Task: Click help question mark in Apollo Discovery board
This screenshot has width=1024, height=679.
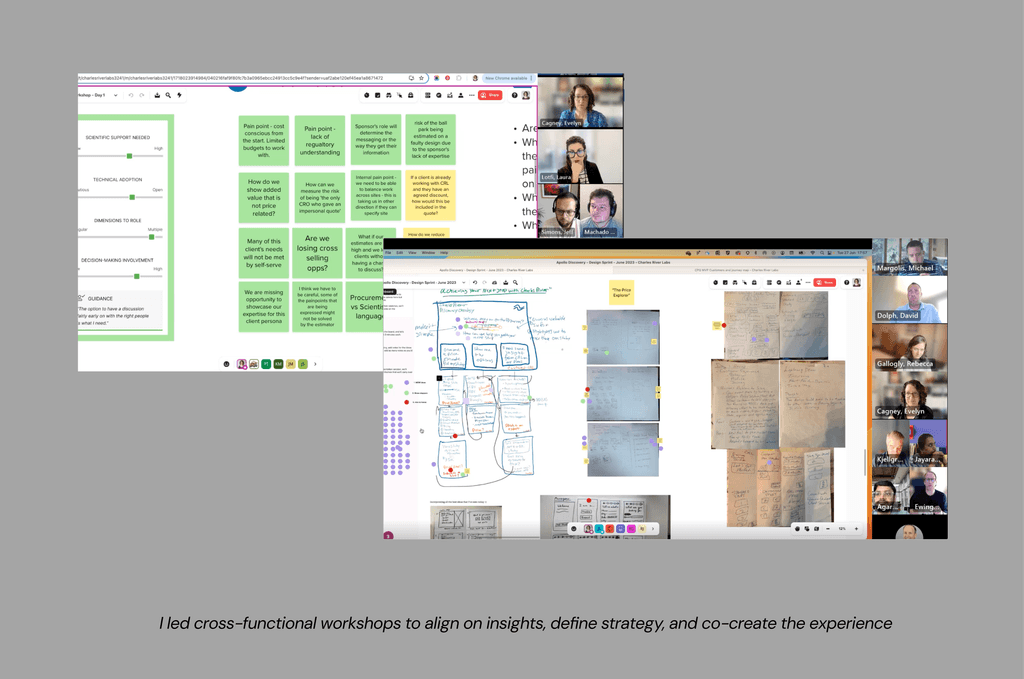Action: pyautogui.click(x=846, y=283)
